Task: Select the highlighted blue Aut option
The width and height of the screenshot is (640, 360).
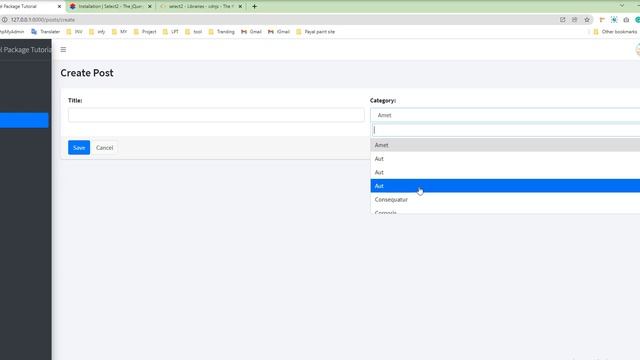Action: click(505, 186)
